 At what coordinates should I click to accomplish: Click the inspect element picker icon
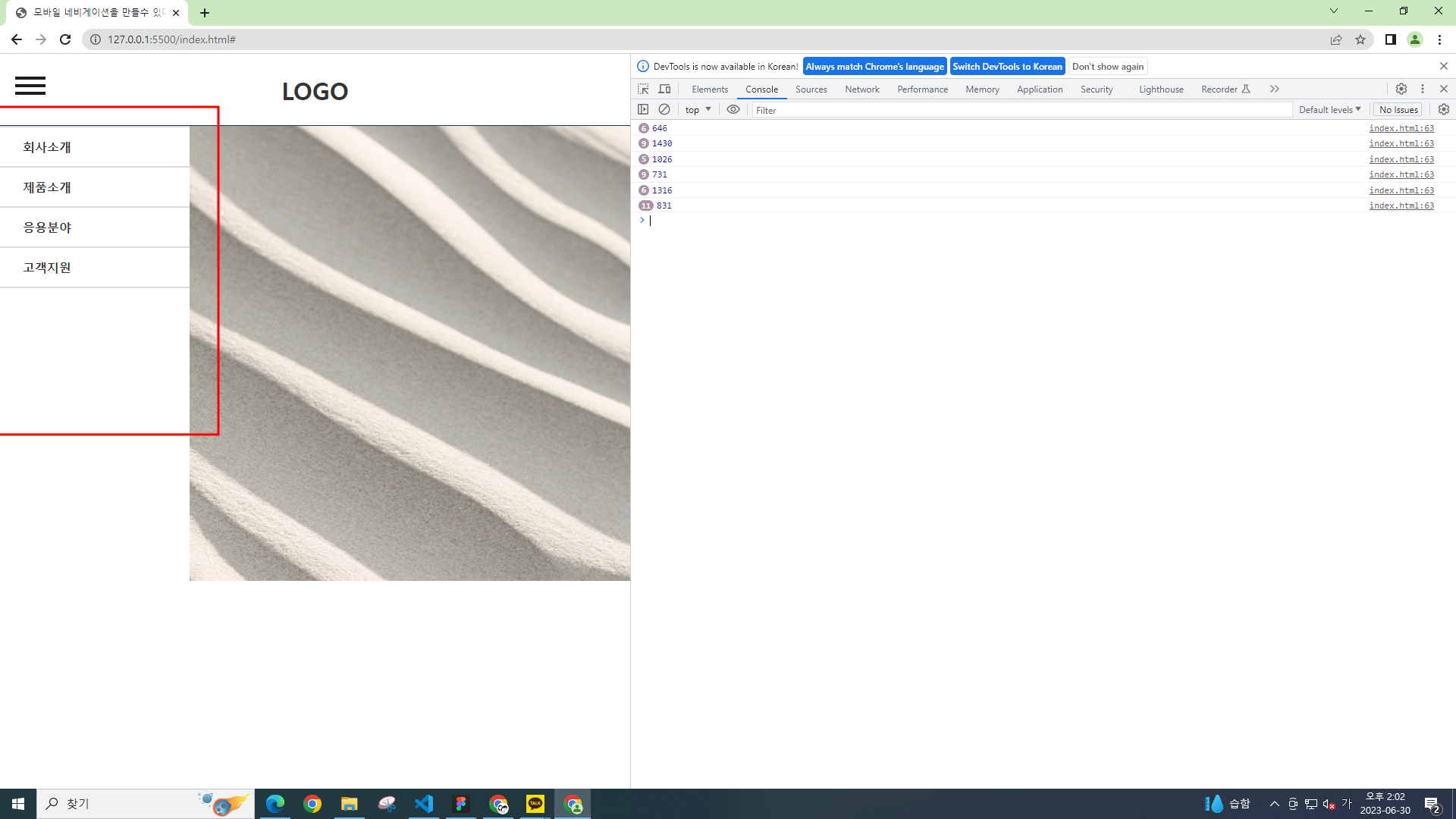pos(643,89)
